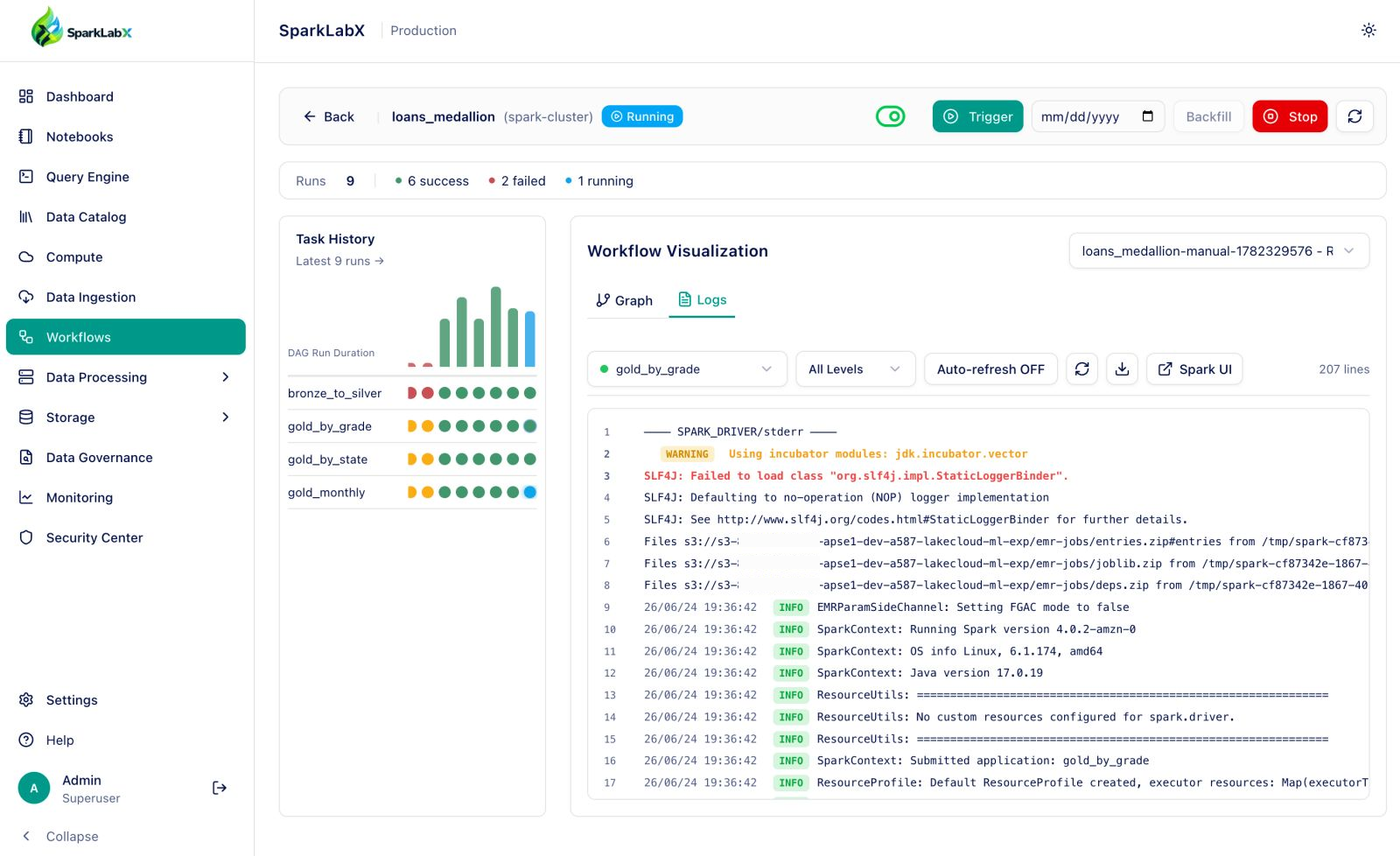Click the Query Engine sidebar icon
1400x856 pixels.
26,177
